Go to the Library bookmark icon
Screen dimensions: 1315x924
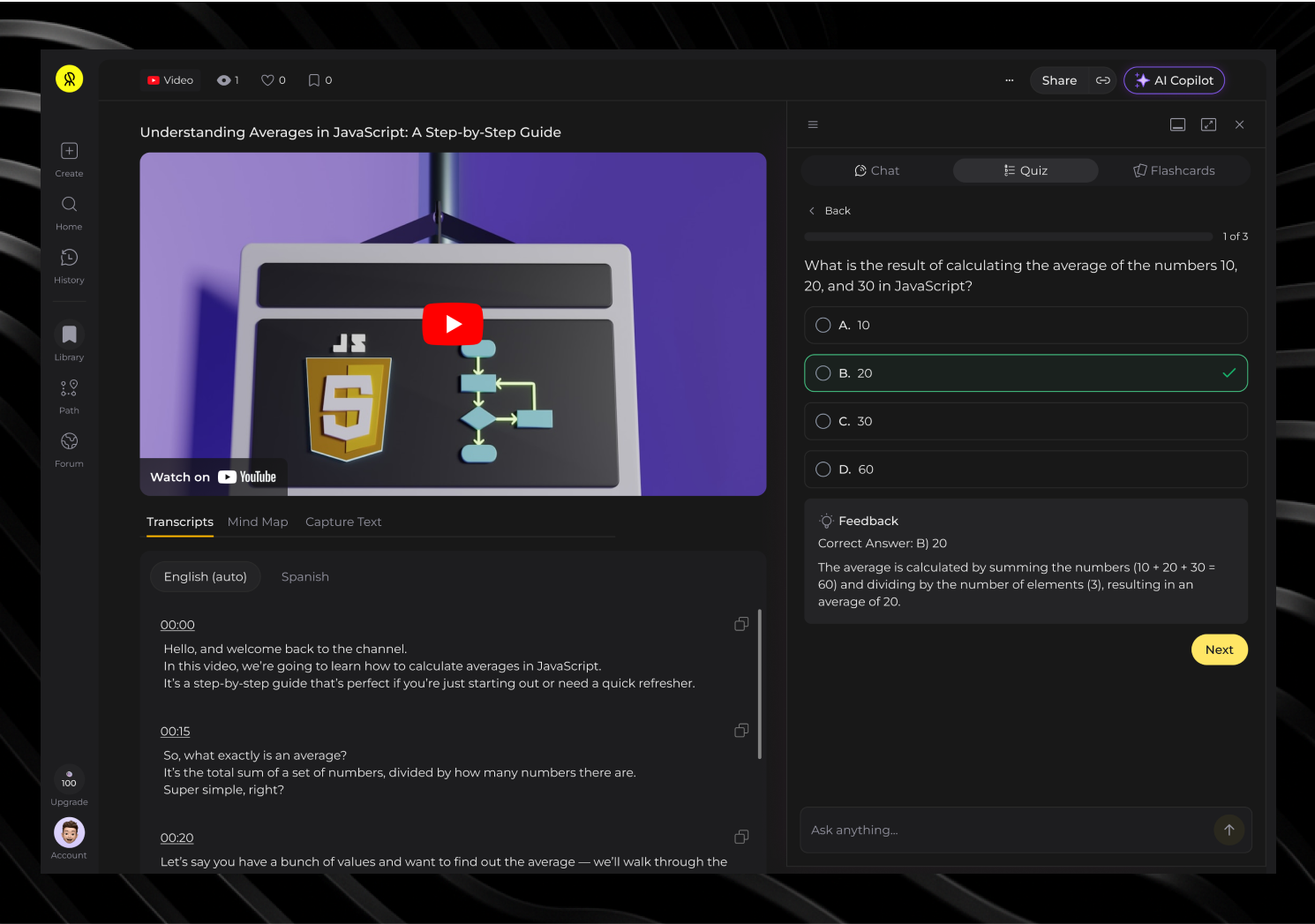tap(69, 334)
